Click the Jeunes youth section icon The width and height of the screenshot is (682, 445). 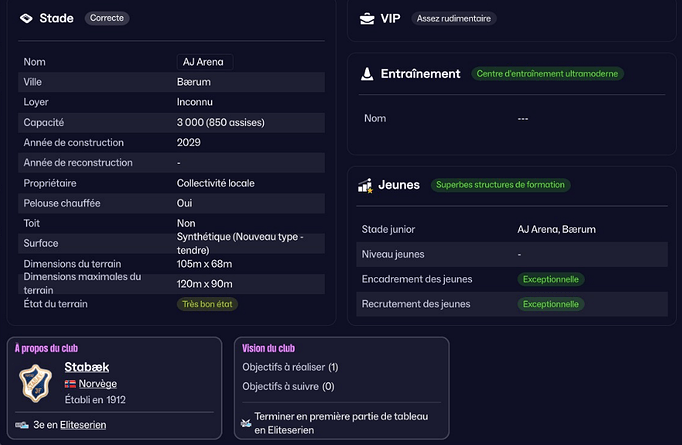367,185
